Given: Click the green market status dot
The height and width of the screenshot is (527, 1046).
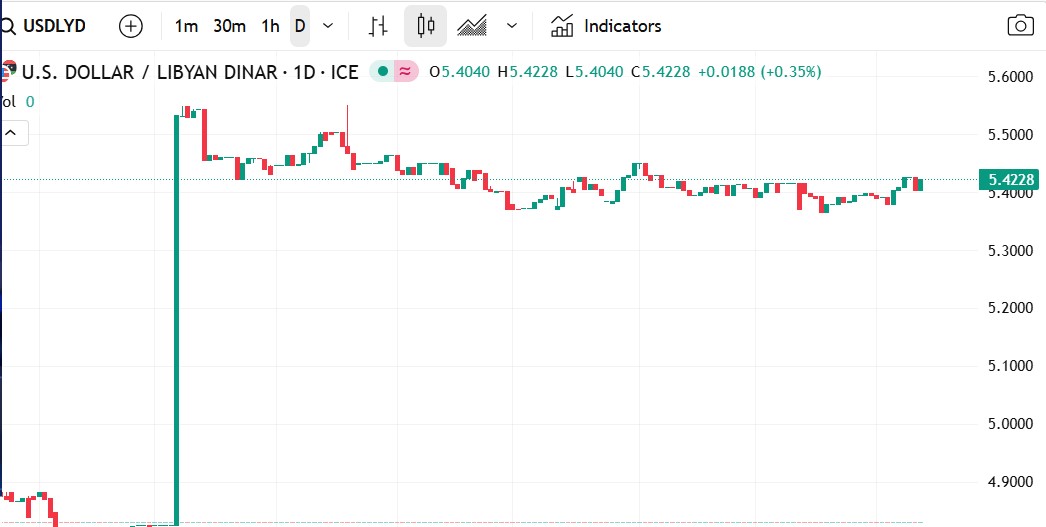Looking at the screenshot, I should (382, 72).
